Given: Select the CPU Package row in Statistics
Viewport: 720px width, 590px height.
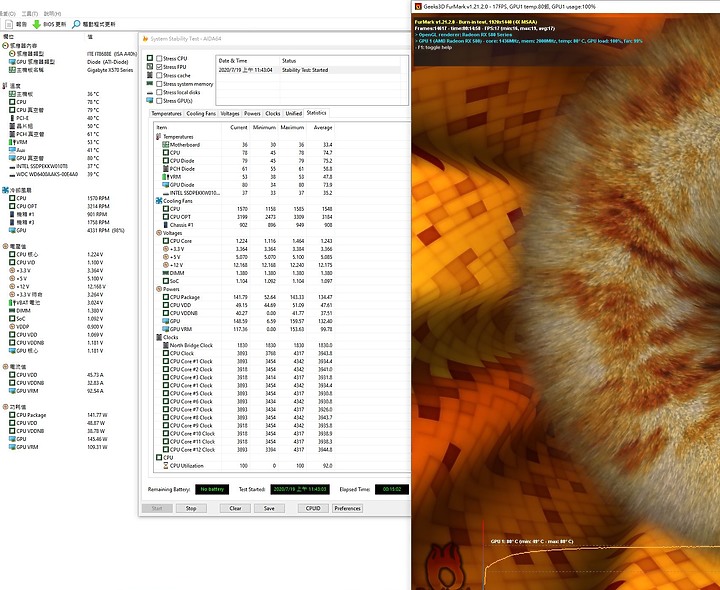Looking at the screenshot, I should coord(244,297).
